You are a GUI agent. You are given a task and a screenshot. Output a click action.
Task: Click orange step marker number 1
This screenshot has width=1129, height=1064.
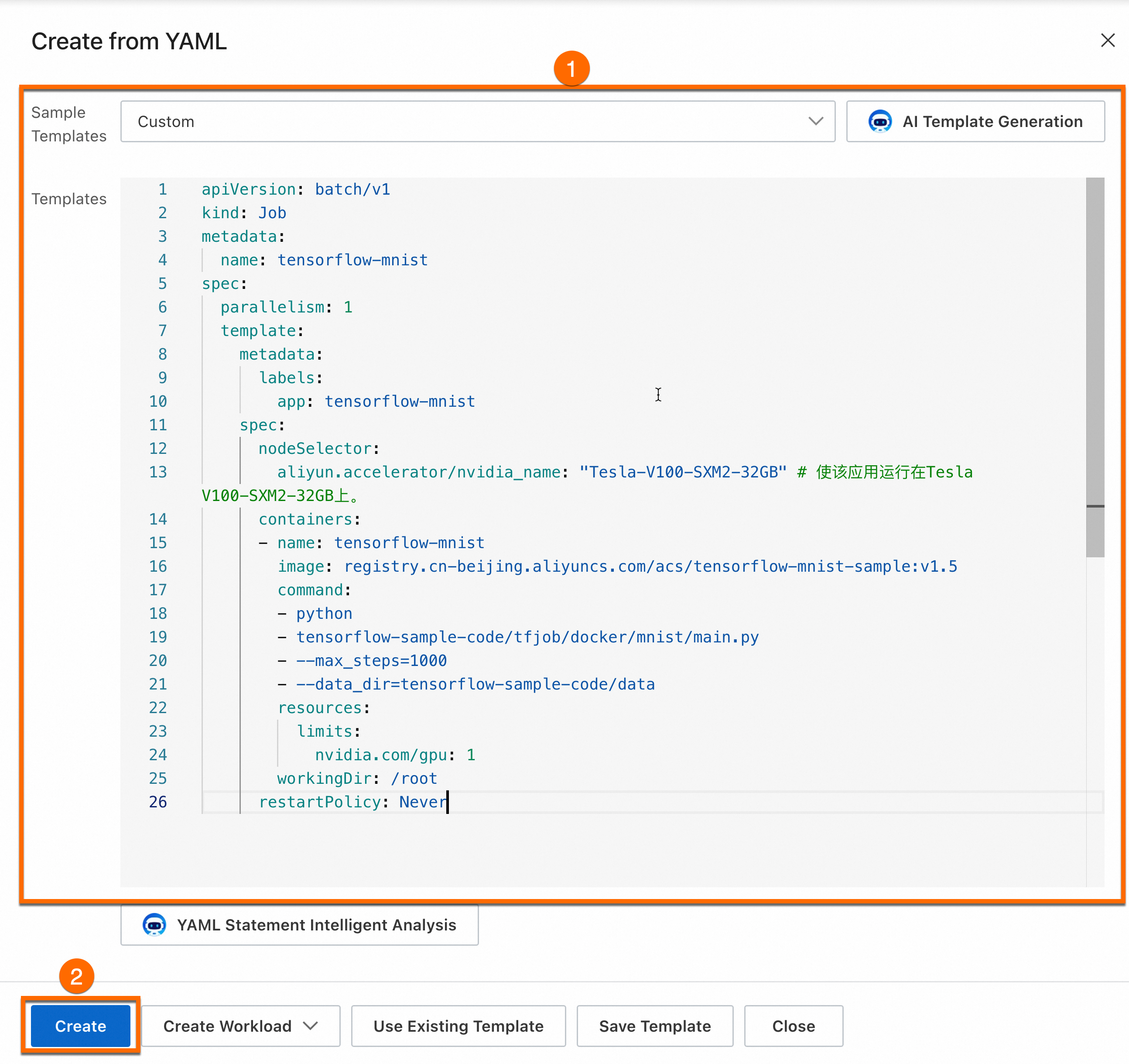pos(571,69)
